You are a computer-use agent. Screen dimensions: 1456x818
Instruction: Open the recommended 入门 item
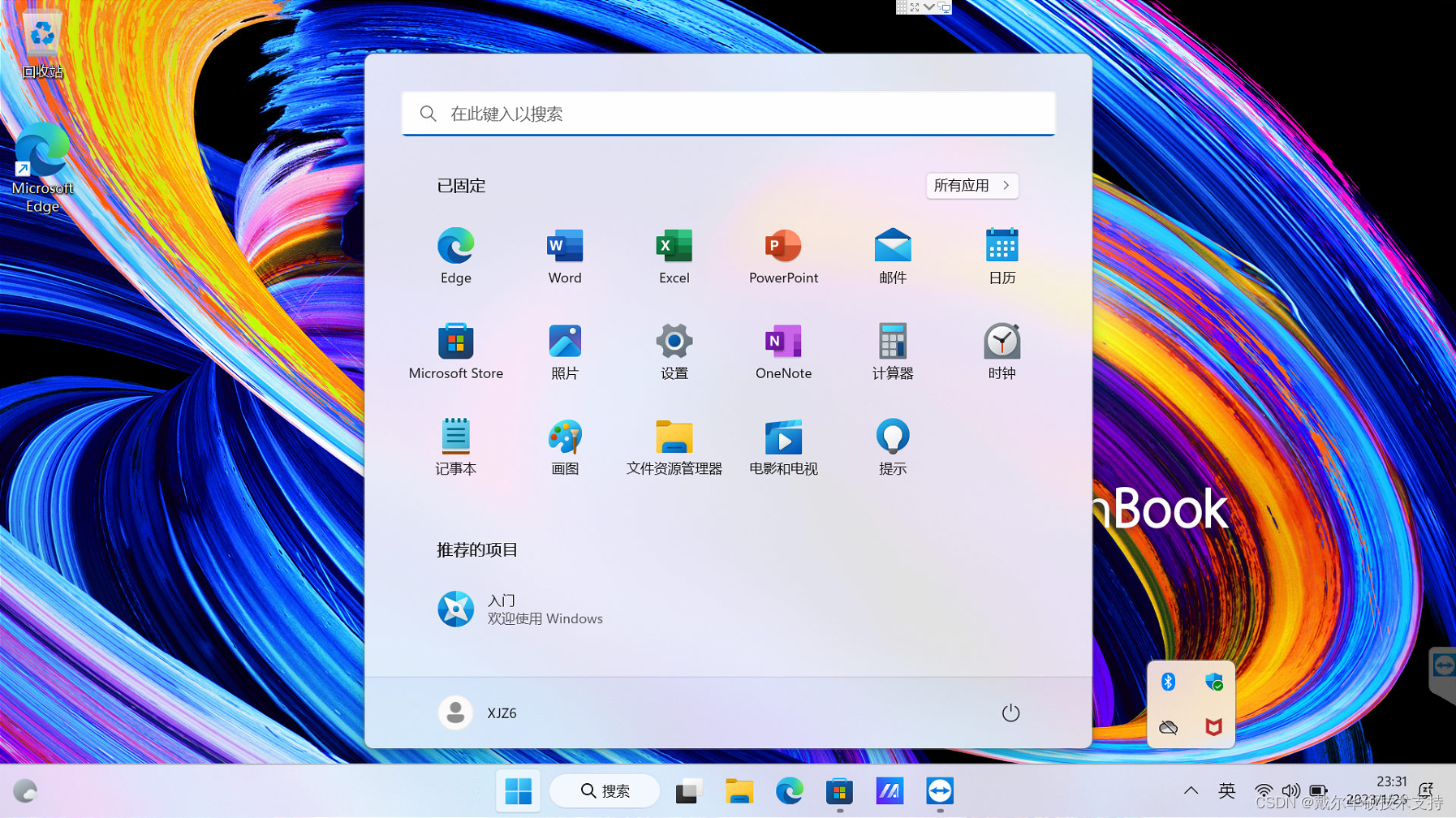(520, 609)
